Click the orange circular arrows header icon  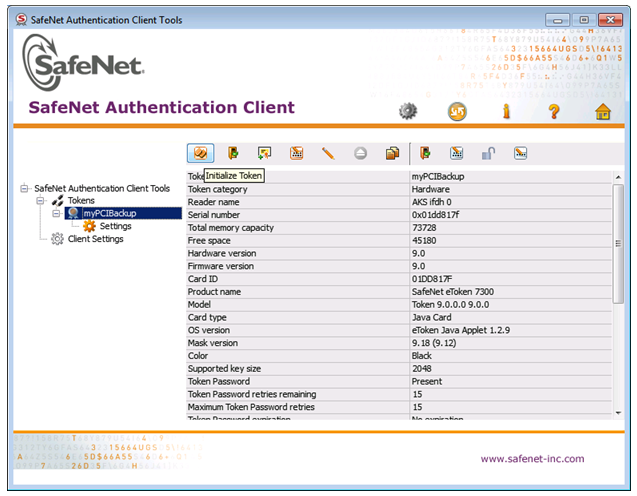tap(457, 111)
